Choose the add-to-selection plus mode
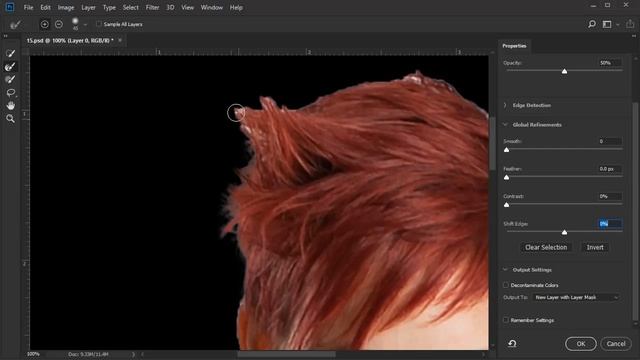Image resolution: width=640 pixels, height=360 pixels. point(44,24)
